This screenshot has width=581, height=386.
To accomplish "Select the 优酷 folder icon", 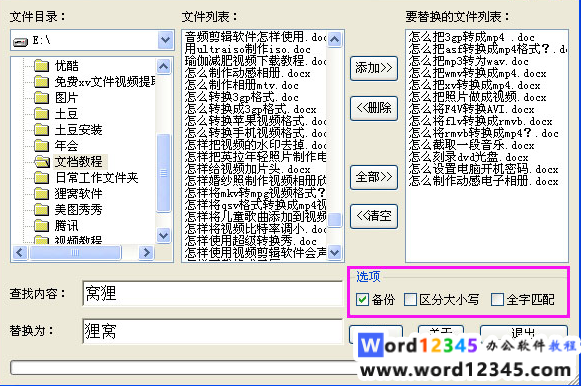I will click(x=42, y=66).
